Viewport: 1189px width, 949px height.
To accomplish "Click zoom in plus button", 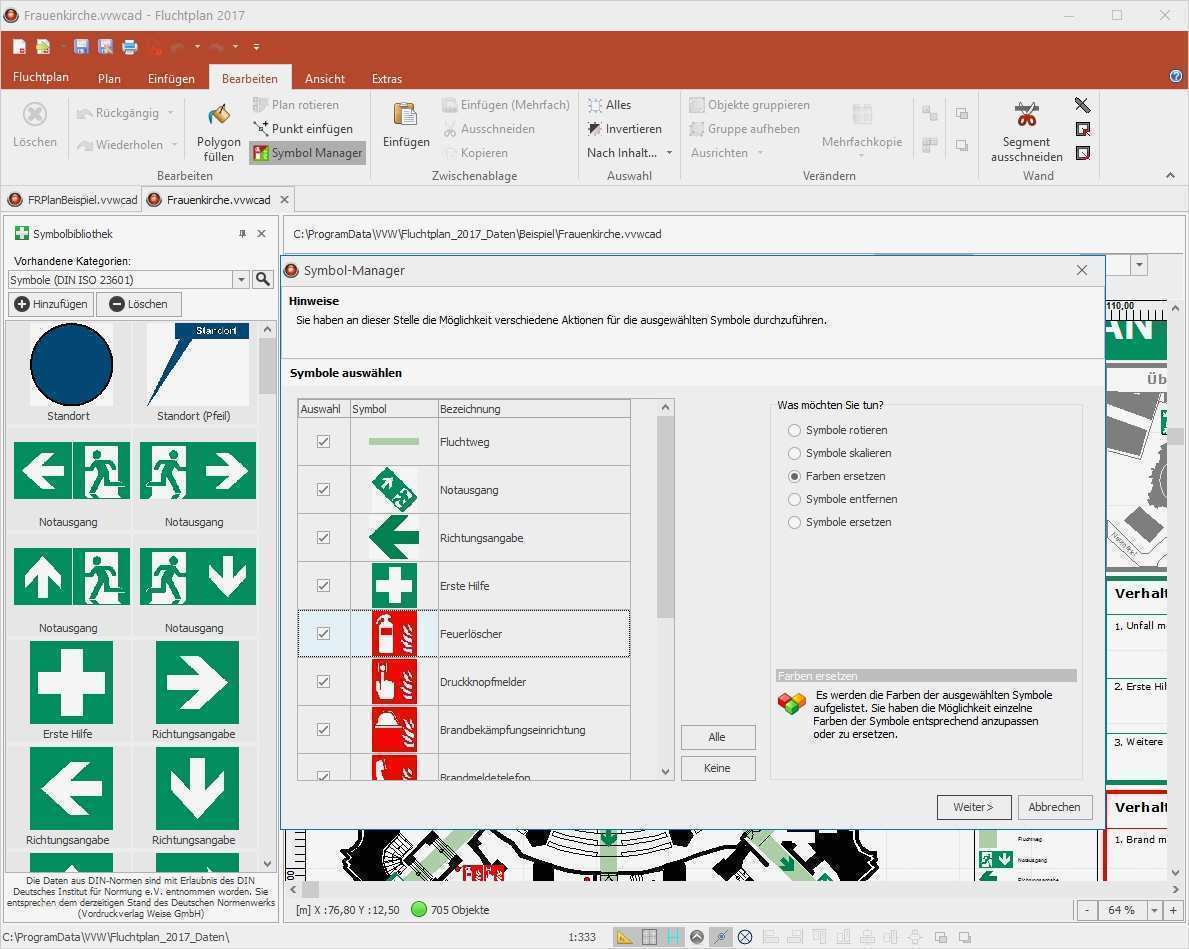I will 1173,910.
